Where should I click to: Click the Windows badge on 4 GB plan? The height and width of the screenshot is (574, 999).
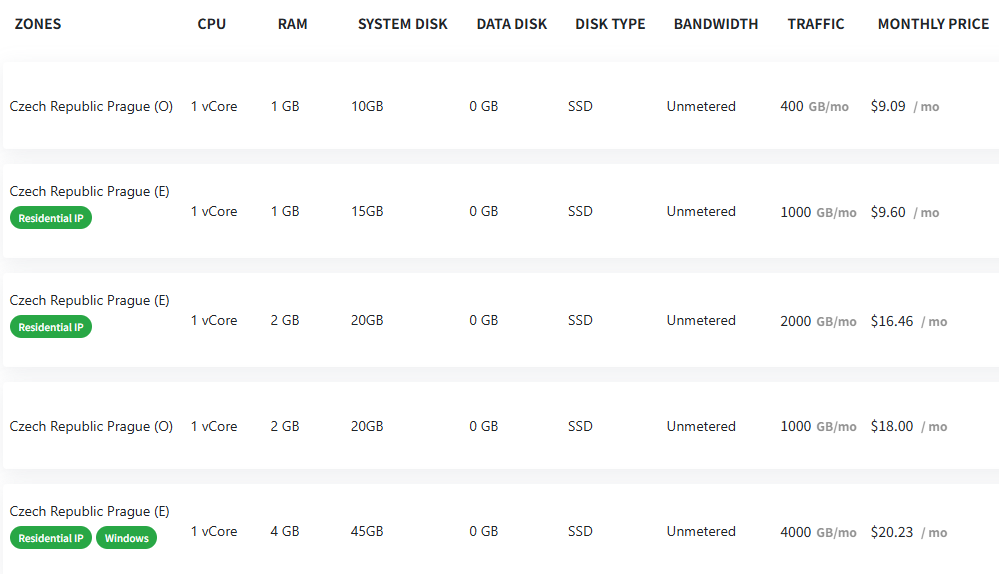tap(126, 538)
